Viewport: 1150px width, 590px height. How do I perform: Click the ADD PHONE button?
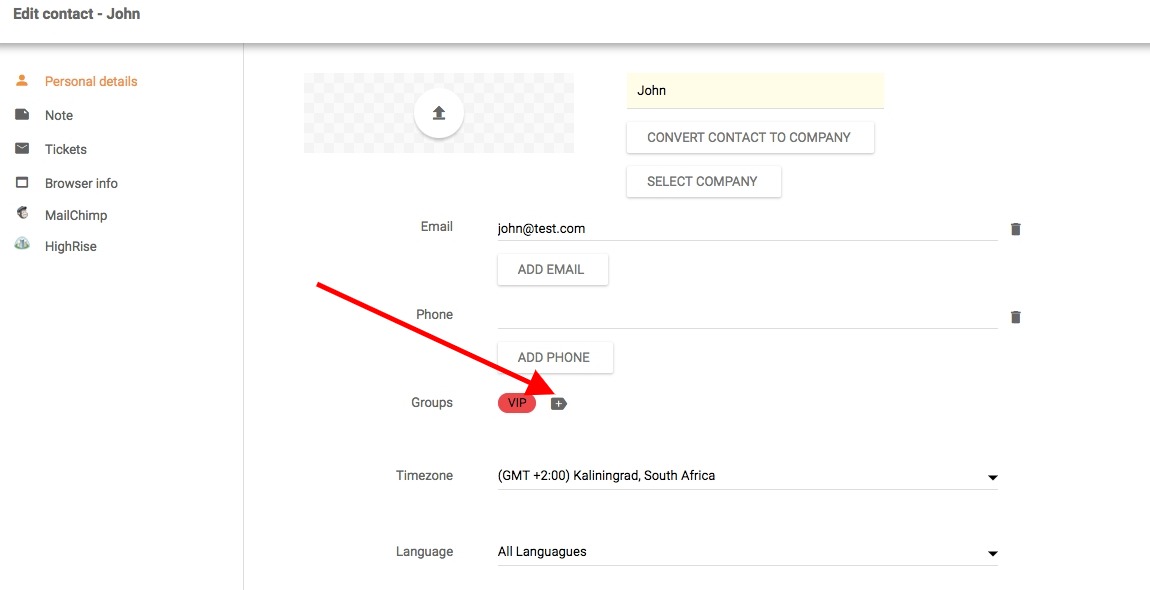click(x=555, y=357)
